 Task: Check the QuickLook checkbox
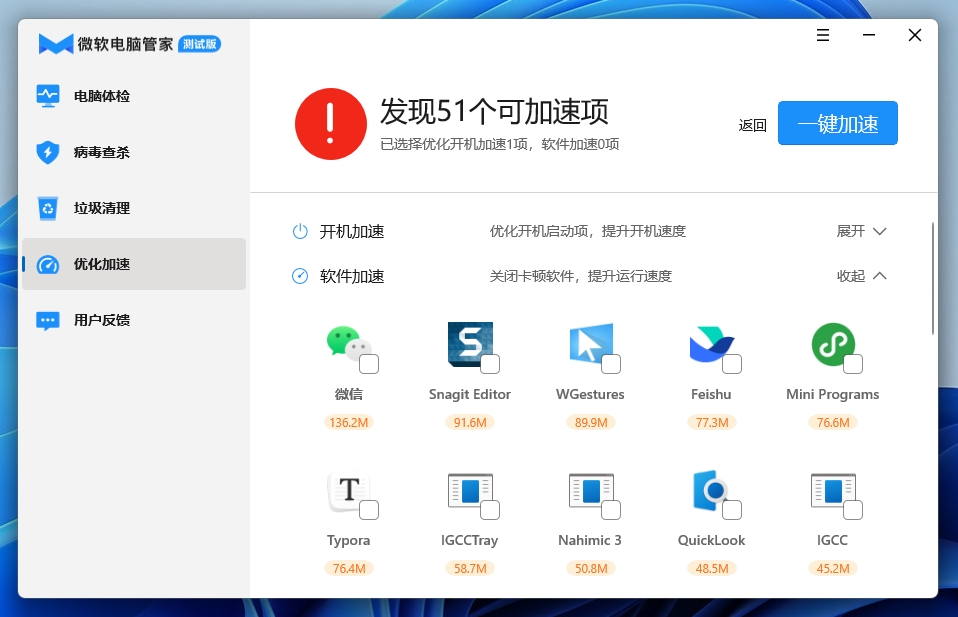[732, 510]
